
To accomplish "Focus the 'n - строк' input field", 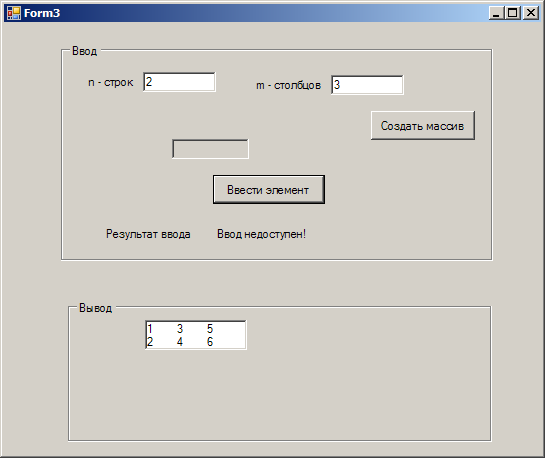I will [x=179, y=82].
